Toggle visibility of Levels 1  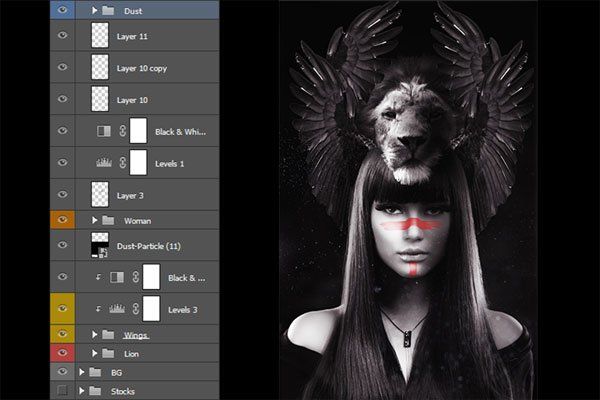(x=62, y=162)
